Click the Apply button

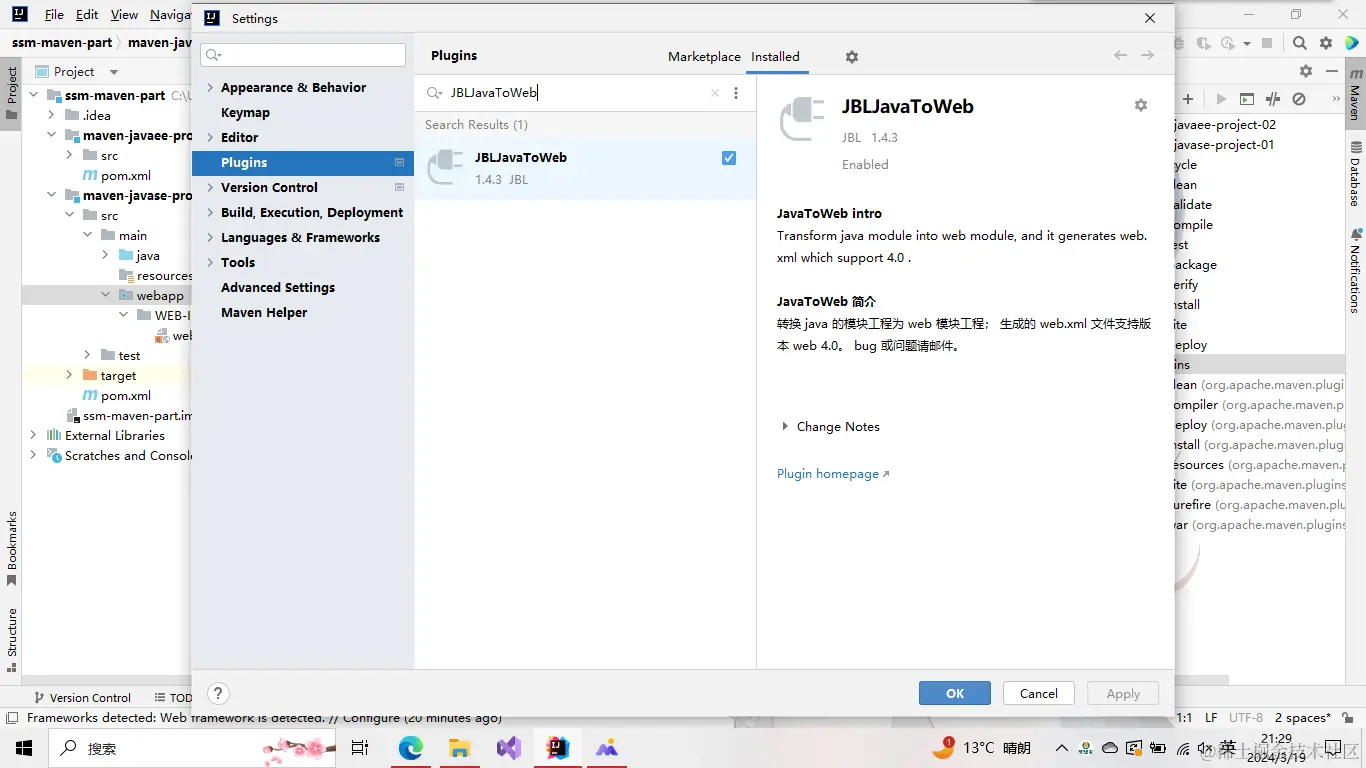coord(1123,694)
